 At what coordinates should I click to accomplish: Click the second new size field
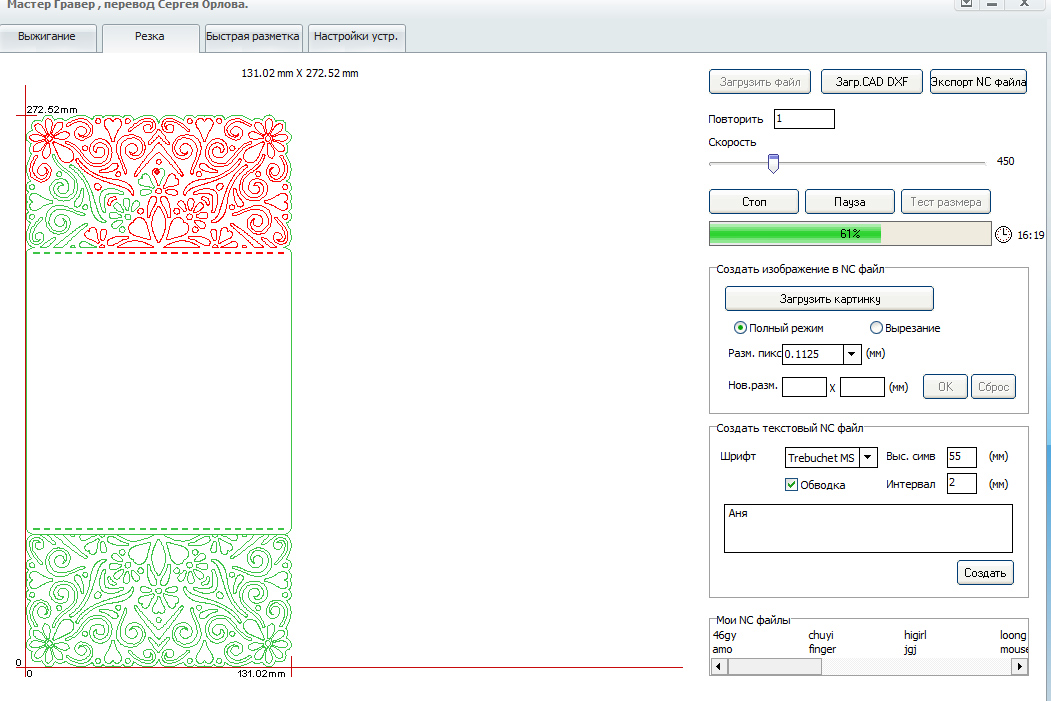862,387
